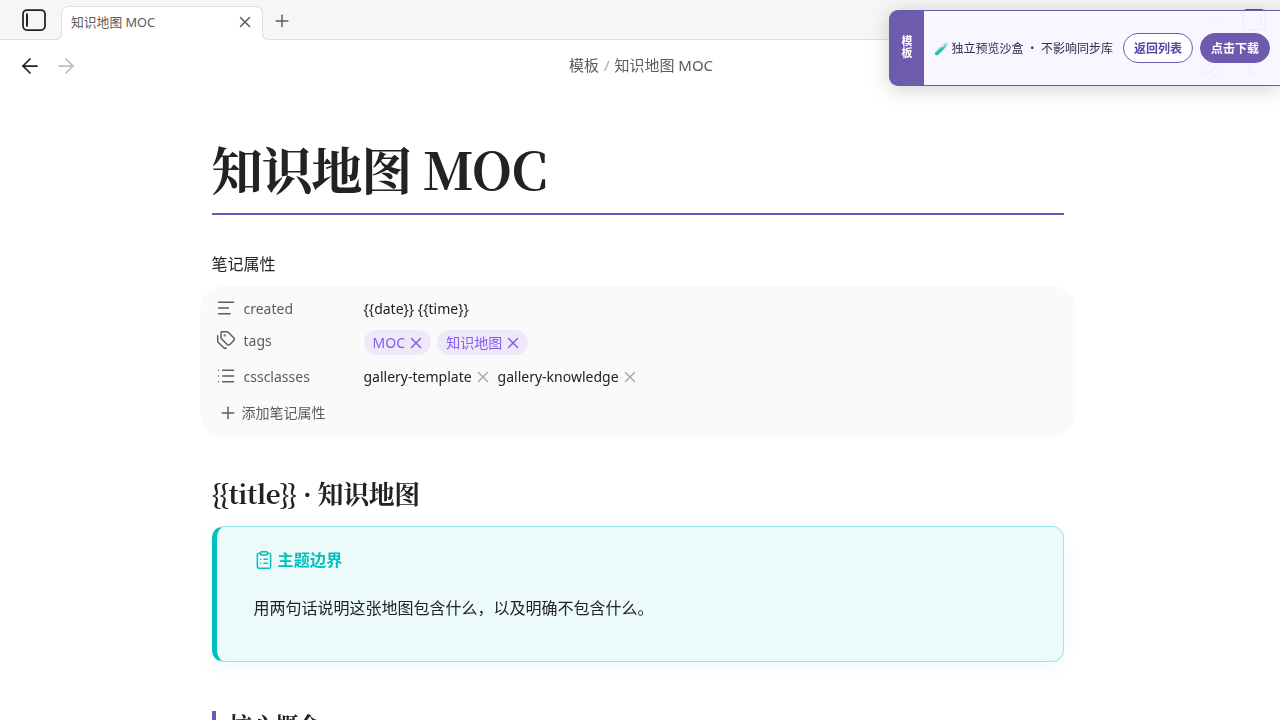The image size is (1280, 720).
Task: Click the tags property label
Action: [257, 341]
